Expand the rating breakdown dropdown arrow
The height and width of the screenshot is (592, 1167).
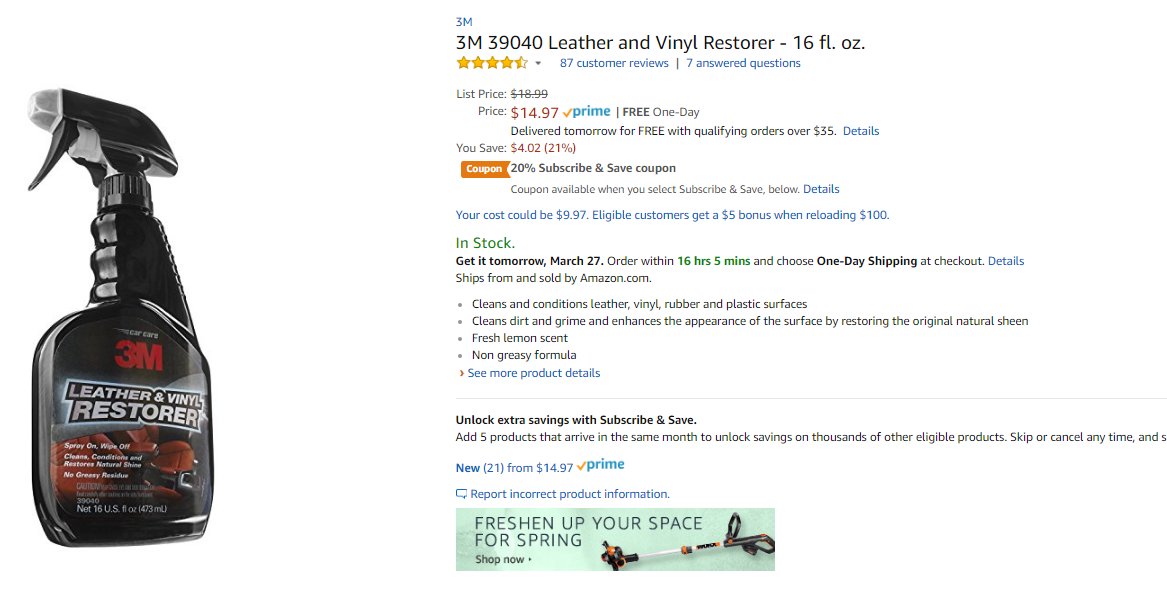[x=538, y=64]
